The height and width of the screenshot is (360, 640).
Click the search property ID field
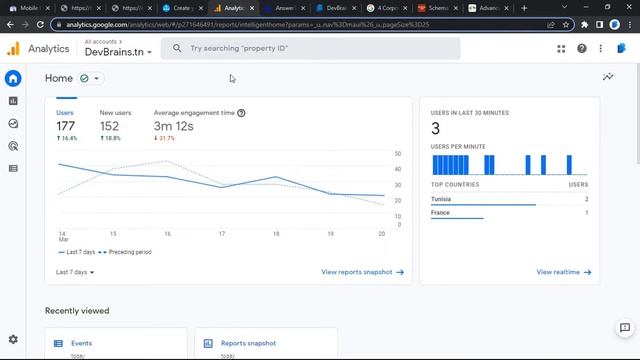pyautogui.click(x=311, y=48)
